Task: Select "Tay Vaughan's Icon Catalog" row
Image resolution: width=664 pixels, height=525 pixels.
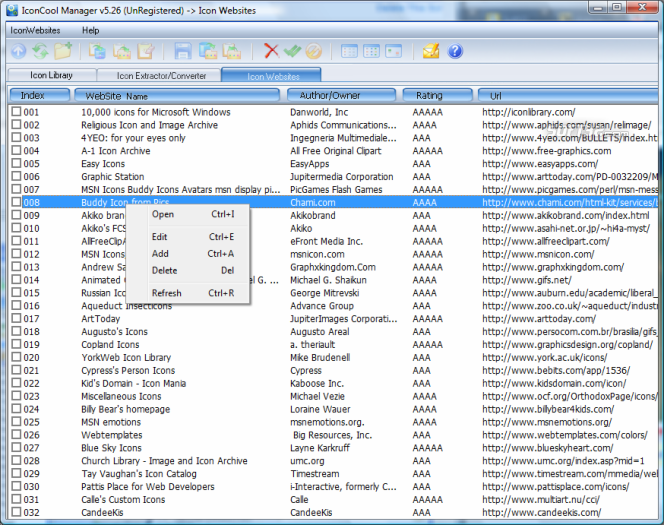Action: click(139, 474)
